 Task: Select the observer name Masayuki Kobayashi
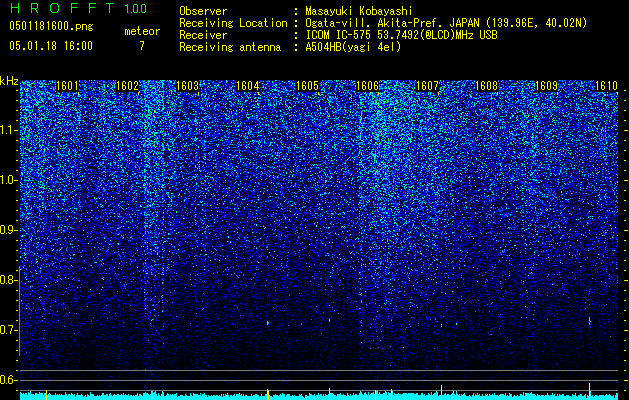359,11
